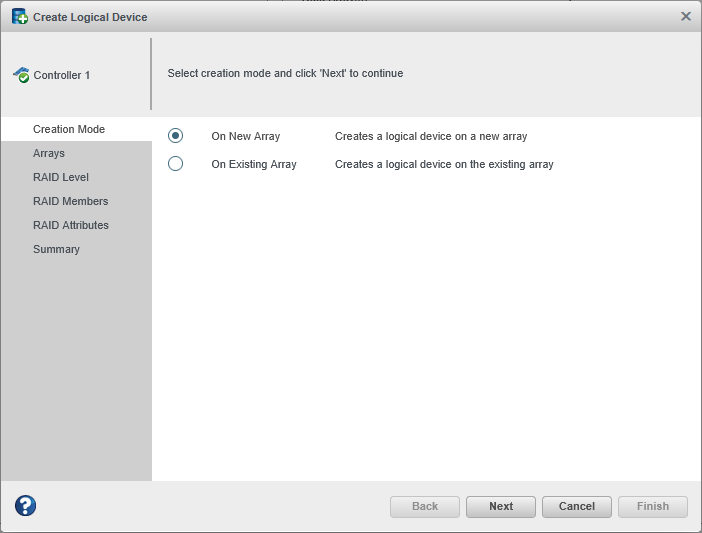Go to the Creation Mode step
The height and width of the screenshot is (533, 702).
pos(69,129)
